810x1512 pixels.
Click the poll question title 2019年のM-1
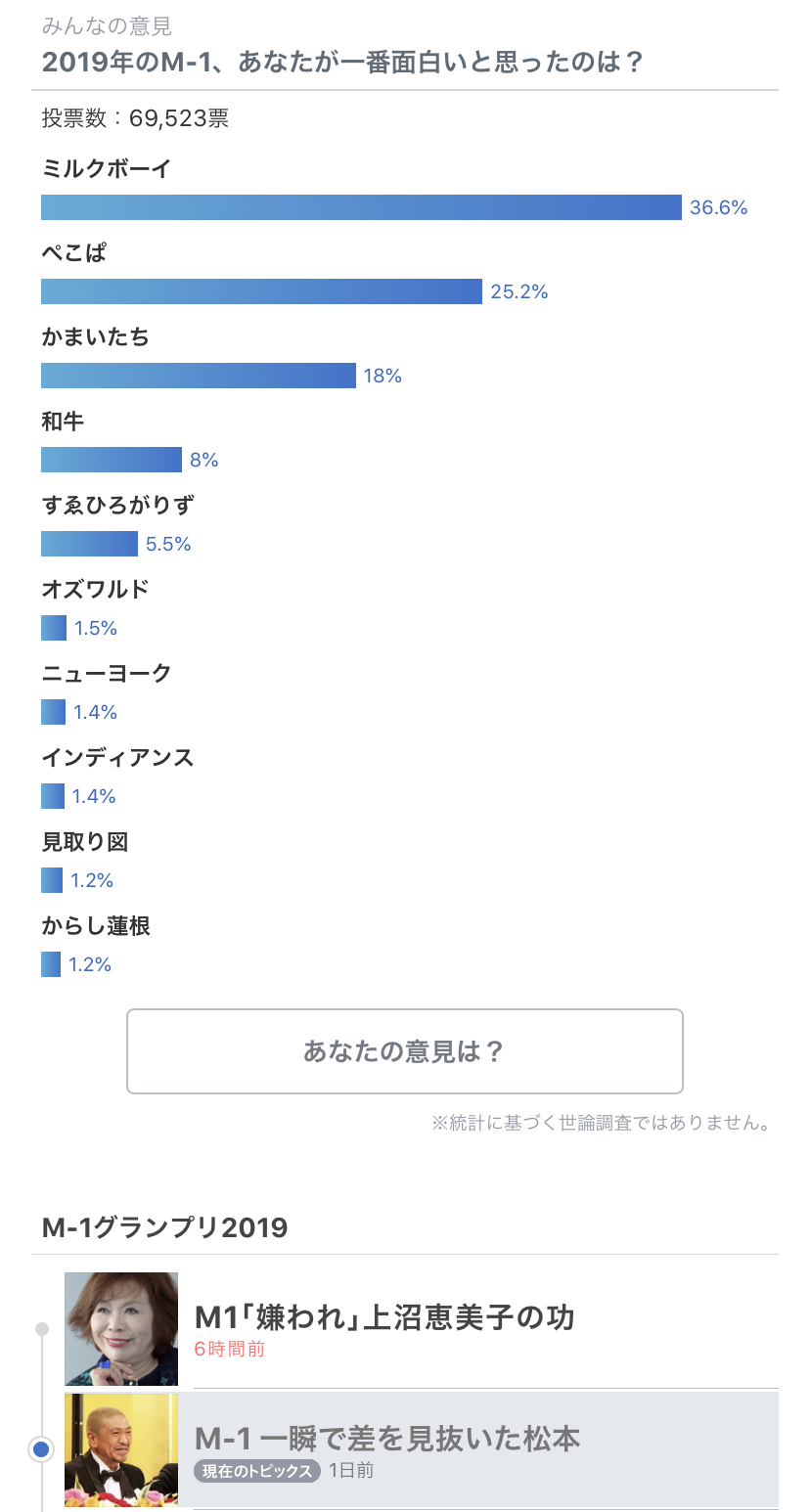tap(342, 62)
